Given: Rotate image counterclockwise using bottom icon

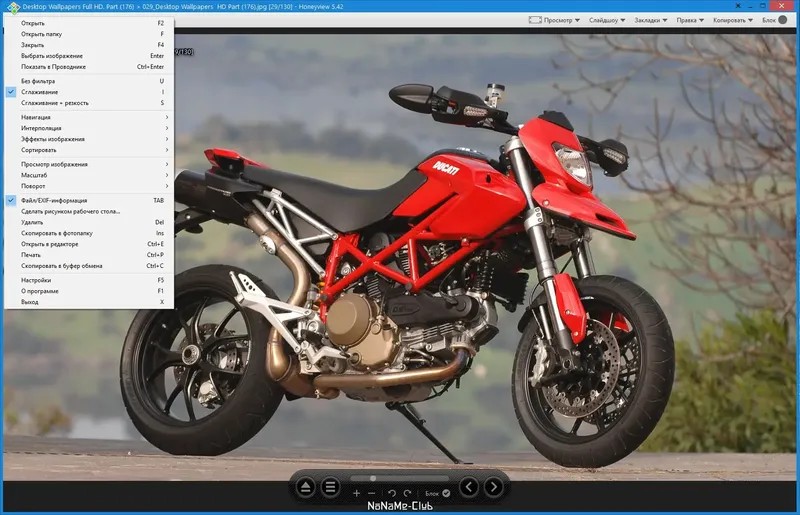Looking at the screenshot, I should click(392, 493).
